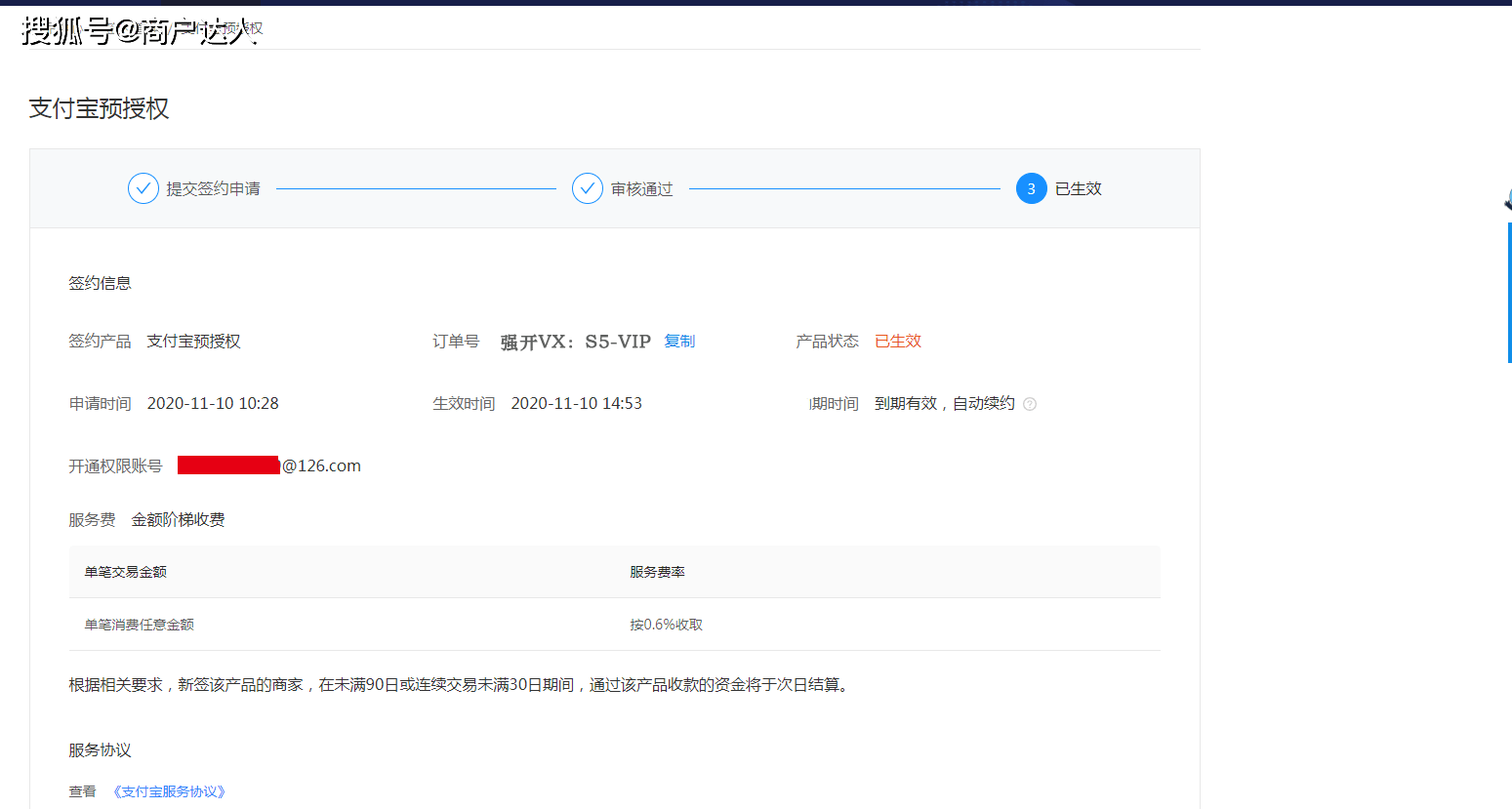Click the 签约信息 section title

click(x=100, y=283)
